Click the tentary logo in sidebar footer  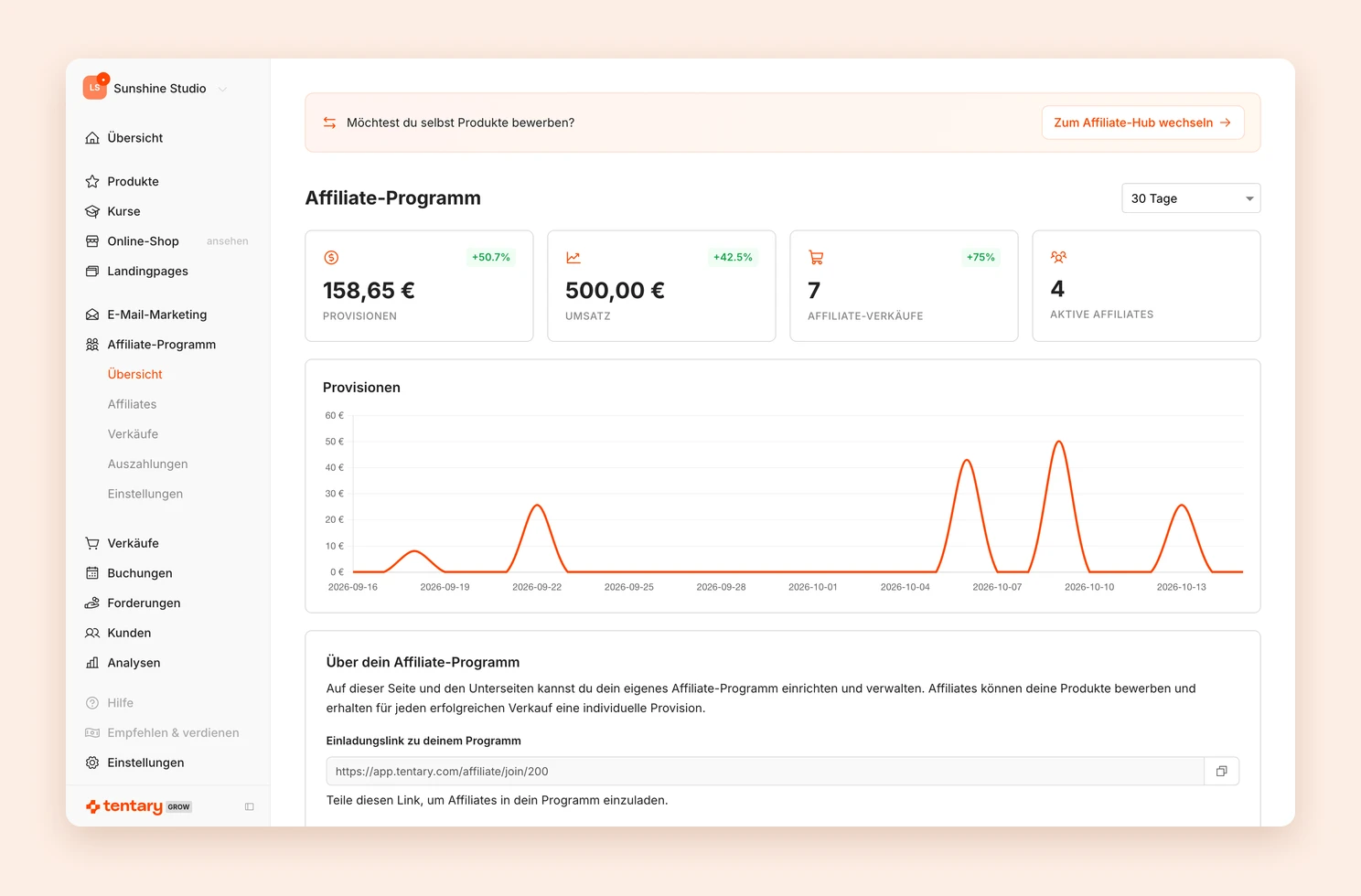tap(124, 806)
